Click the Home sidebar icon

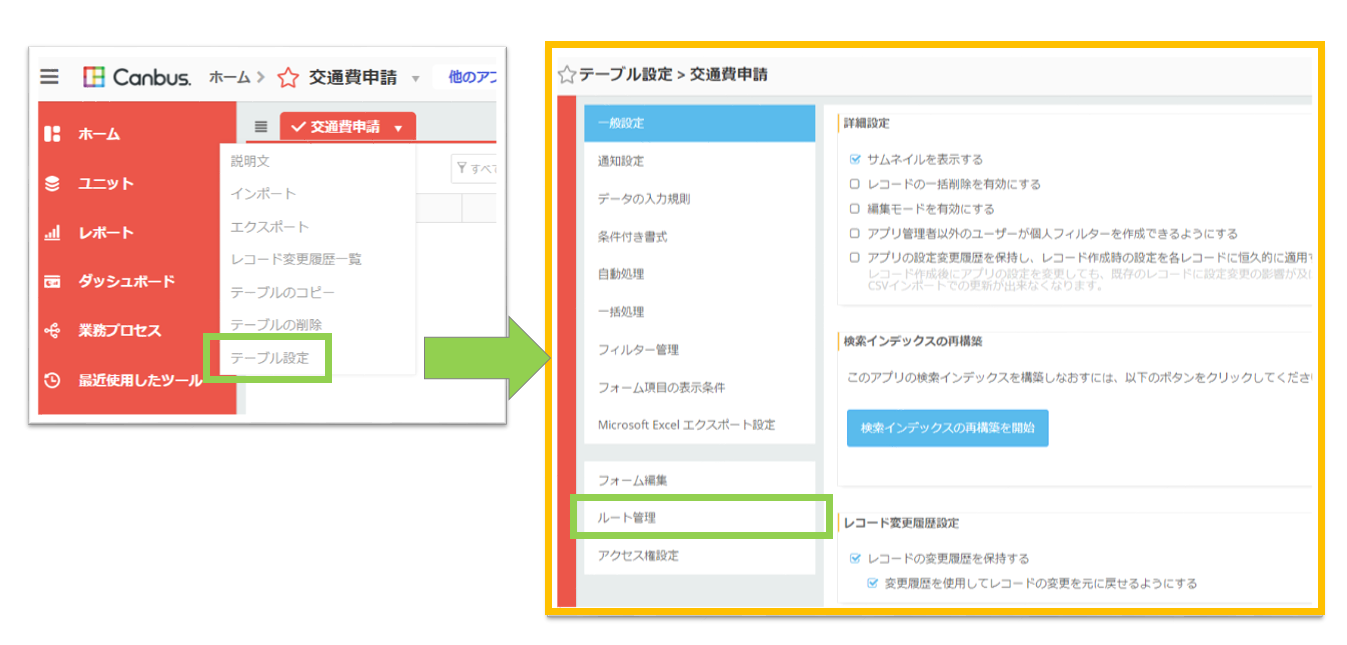[53, 134]
